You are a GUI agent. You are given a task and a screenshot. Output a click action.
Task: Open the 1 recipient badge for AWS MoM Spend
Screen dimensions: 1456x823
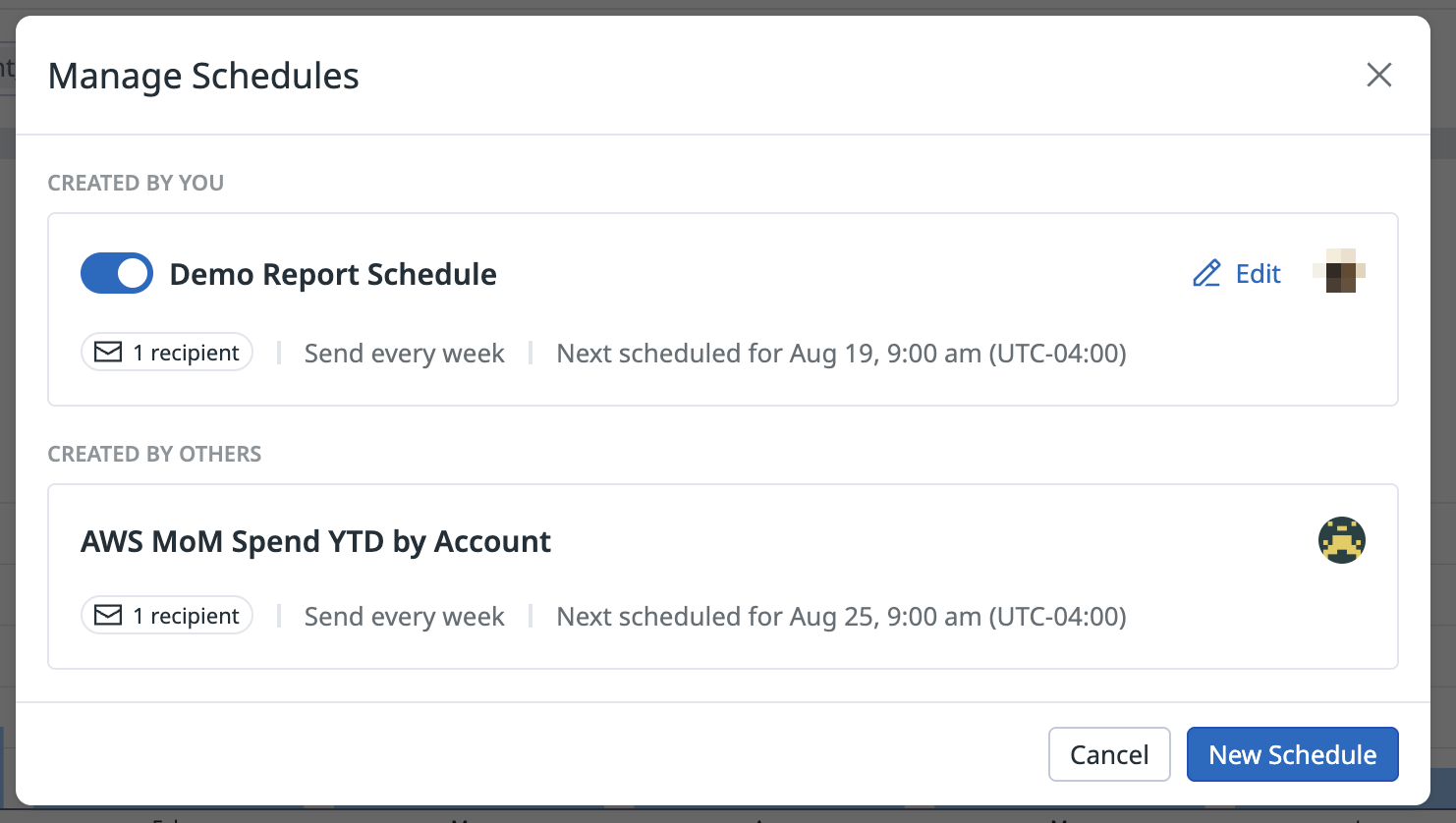(x=167, y=615)
